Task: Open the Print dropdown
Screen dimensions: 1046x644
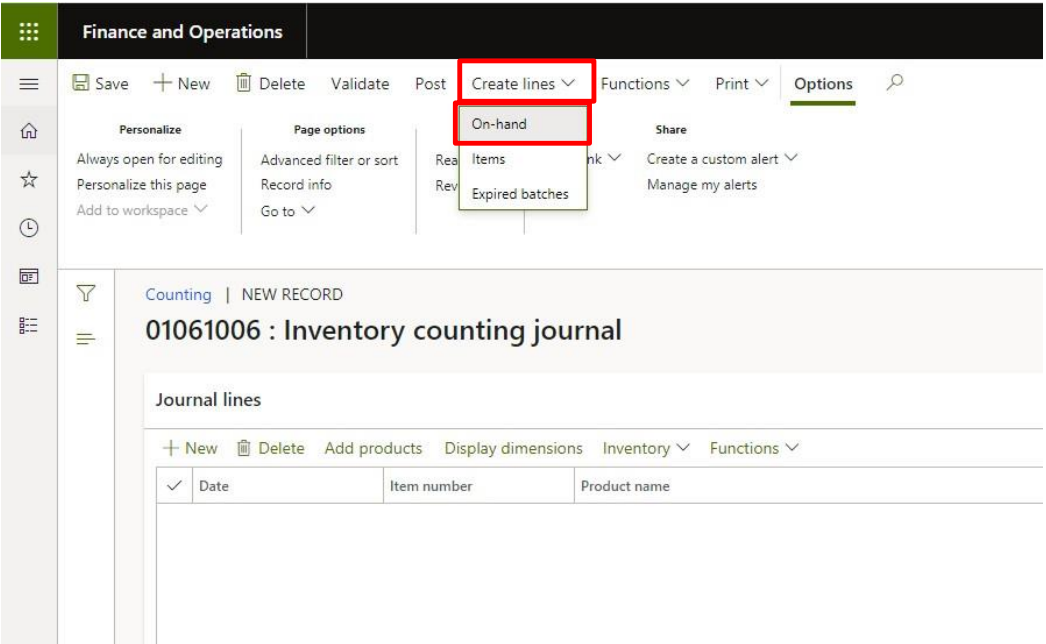Action: tap(741, 84)
